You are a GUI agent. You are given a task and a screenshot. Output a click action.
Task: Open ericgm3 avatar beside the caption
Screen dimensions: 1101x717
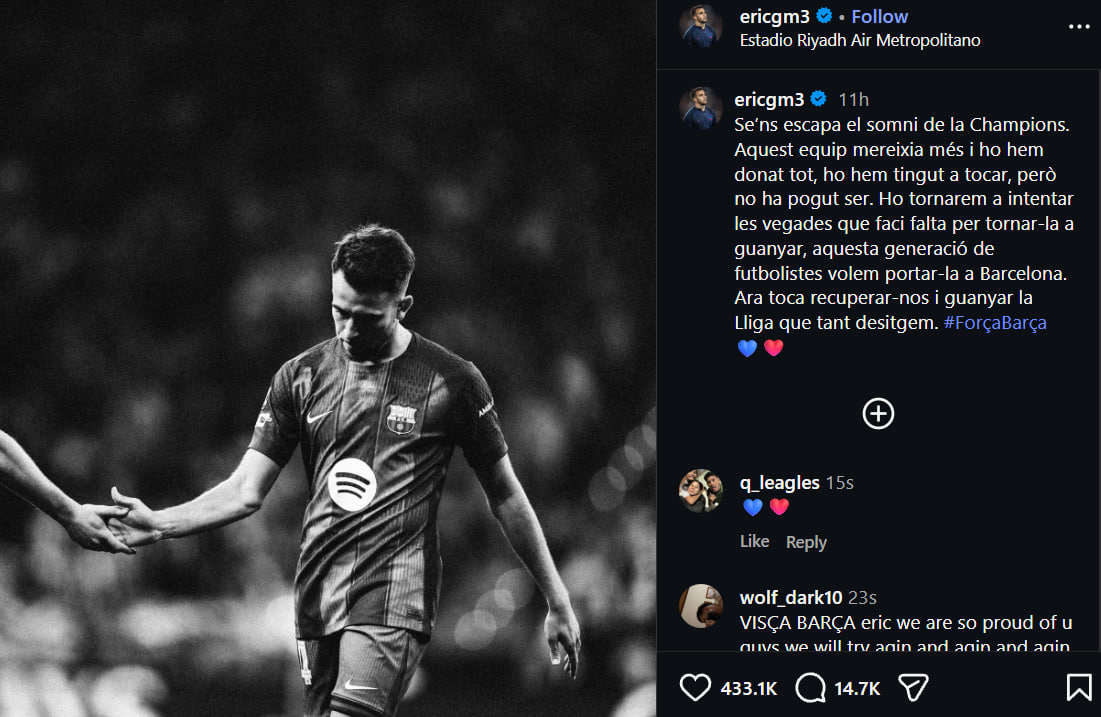(x=700, y=108)
